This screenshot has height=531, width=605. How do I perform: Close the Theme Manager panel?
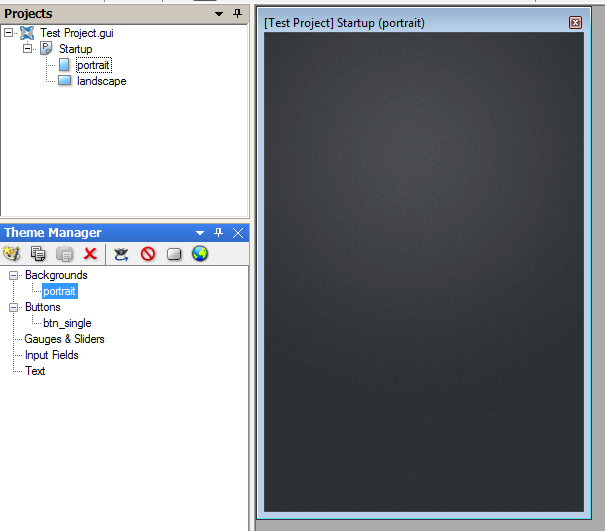point(238,233)
